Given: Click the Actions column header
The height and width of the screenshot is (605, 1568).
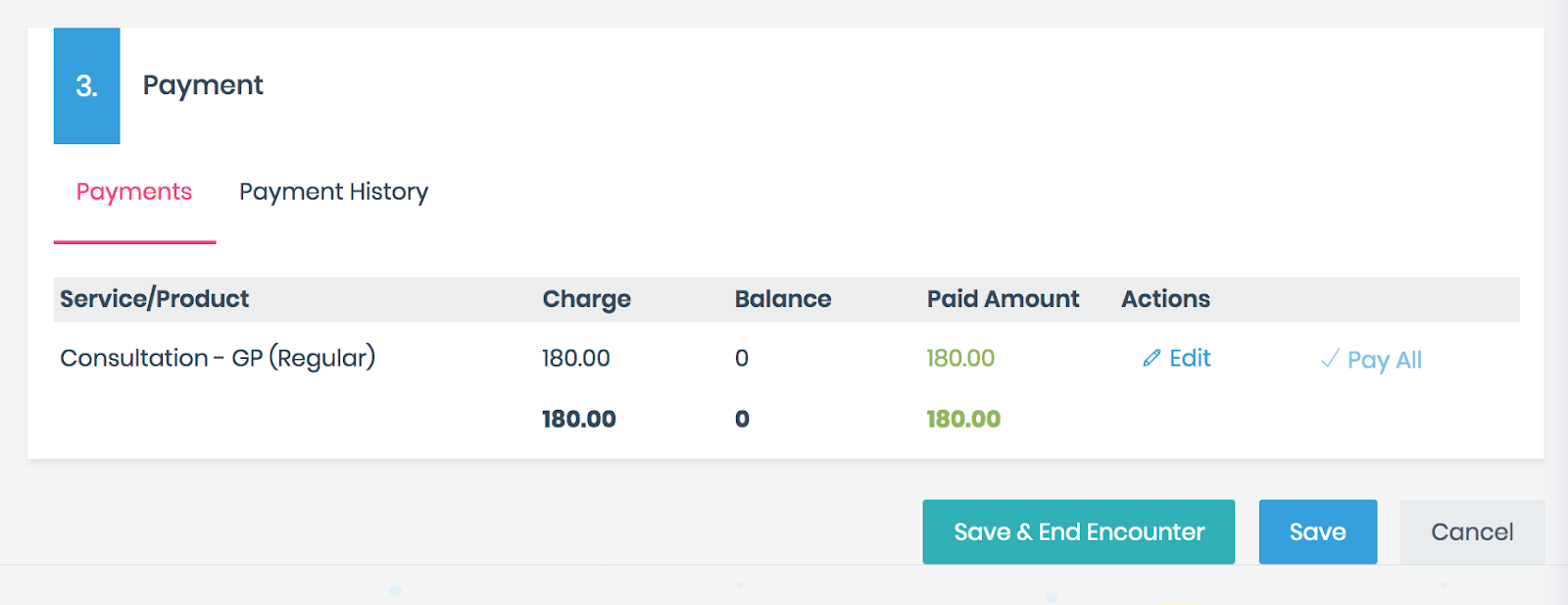Looking at the screenshot, I should pyautogui.click(x=1165, y=299).
